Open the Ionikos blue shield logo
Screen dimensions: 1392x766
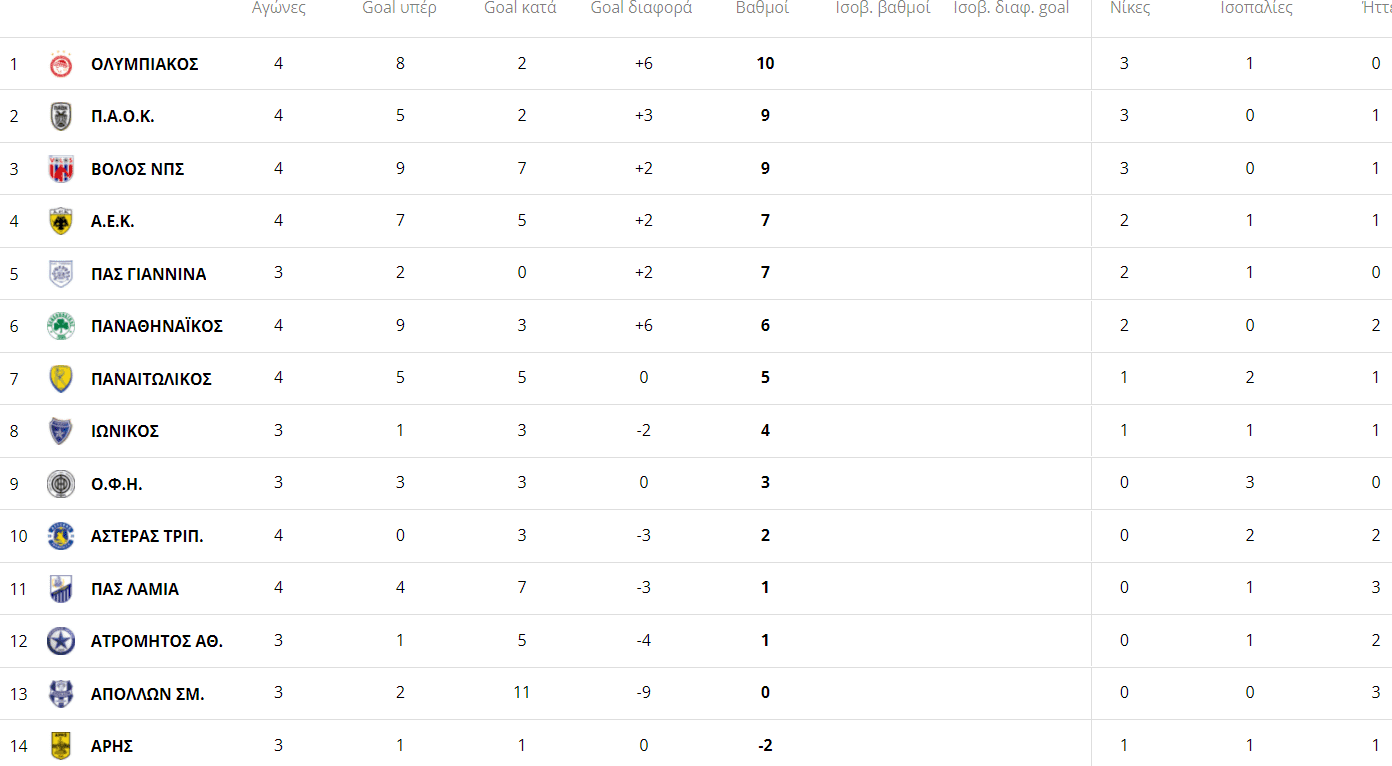pyautogui.click(x=61, y=431)
